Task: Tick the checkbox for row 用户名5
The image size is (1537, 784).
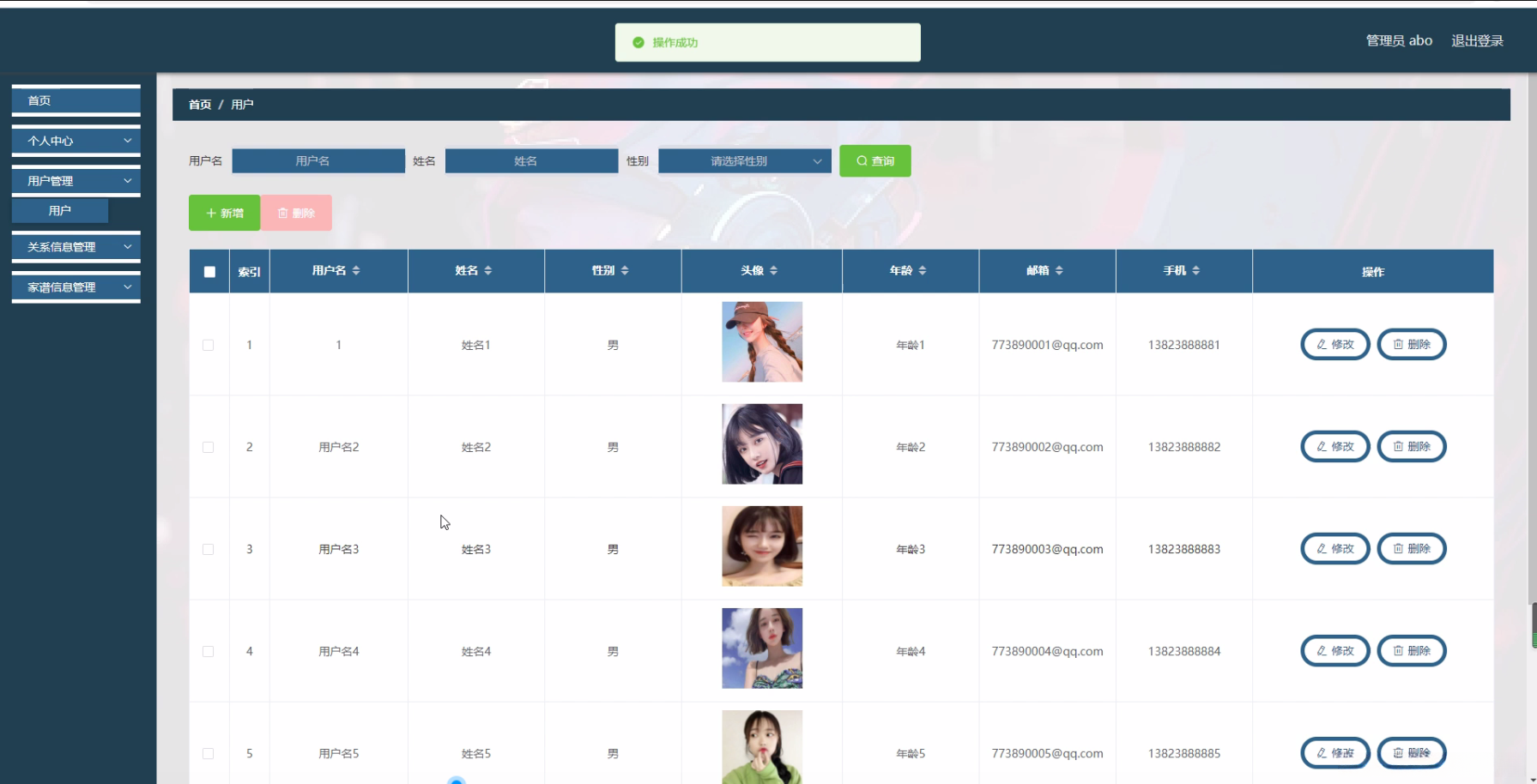Action: coord(208,753)
